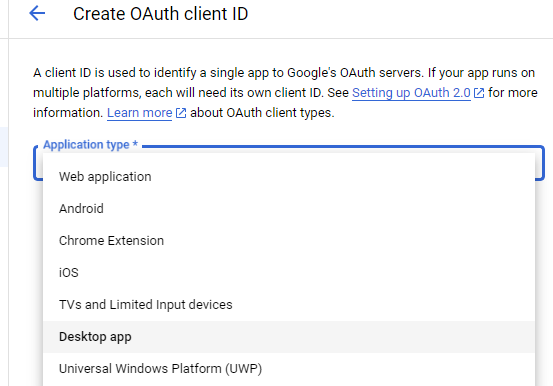Go back using the blue arrow icon
This screenshot has height=386, width=553.
click(37, 14)
